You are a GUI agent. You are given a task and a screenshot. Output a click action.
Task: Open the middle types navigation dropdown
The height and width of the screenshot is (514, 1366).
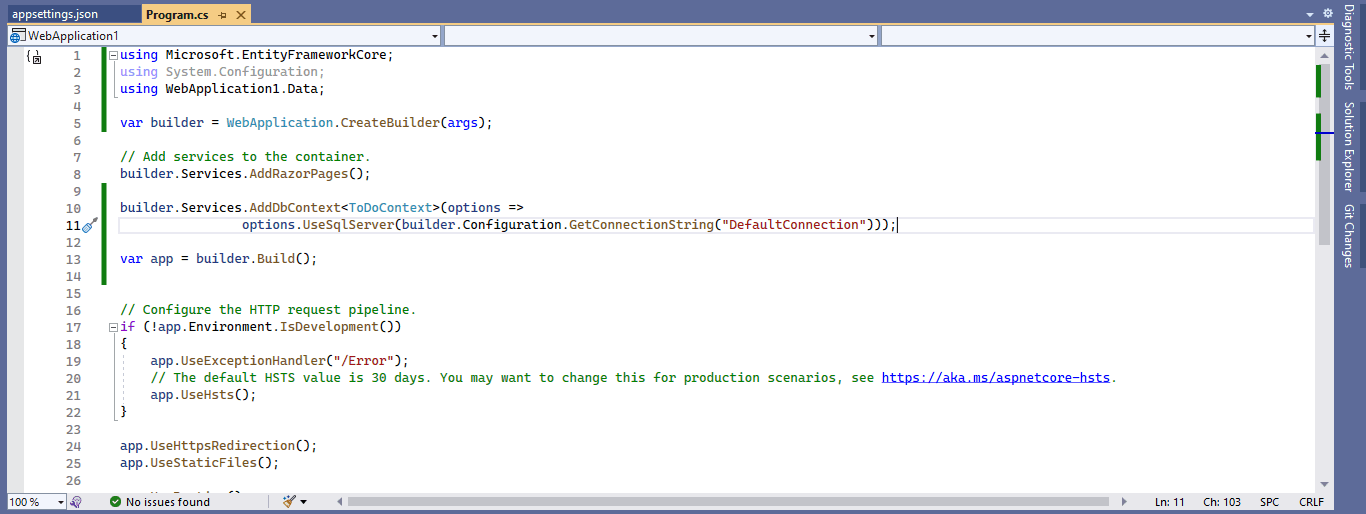(661, 36)
